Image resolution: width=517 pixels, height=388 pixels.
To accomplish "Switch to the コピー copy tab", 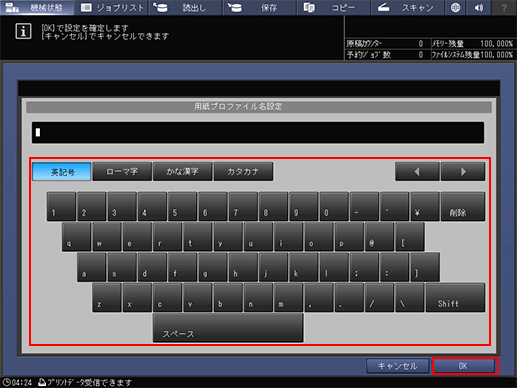I will pyautogui.click(x=334, y=7).
